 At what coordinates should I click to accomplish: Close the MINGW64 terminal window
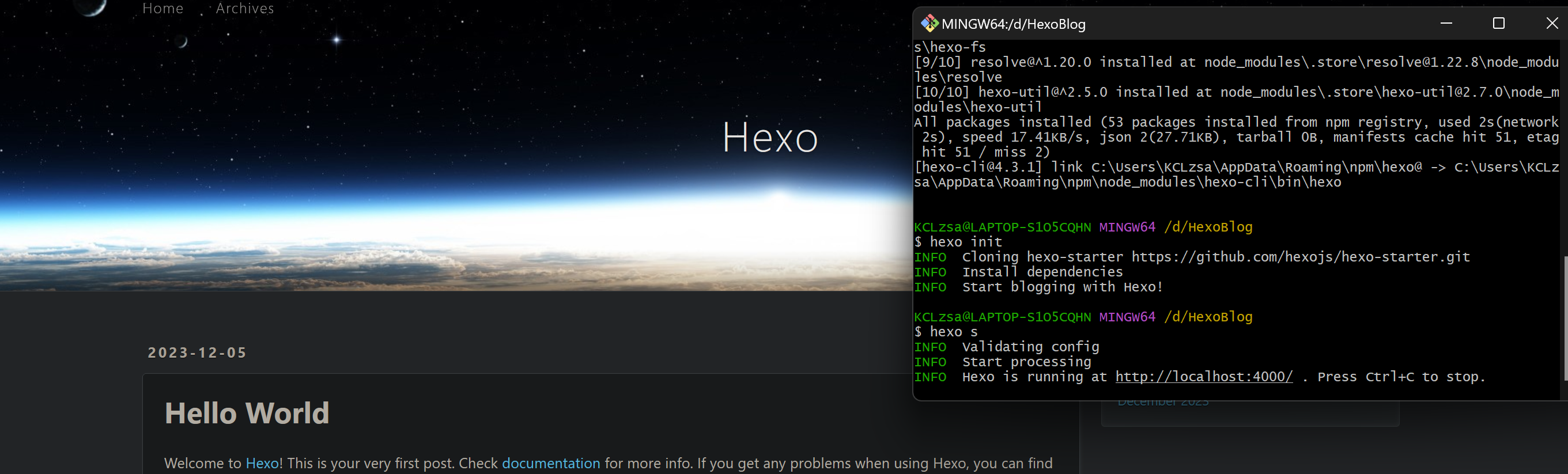1551,23
